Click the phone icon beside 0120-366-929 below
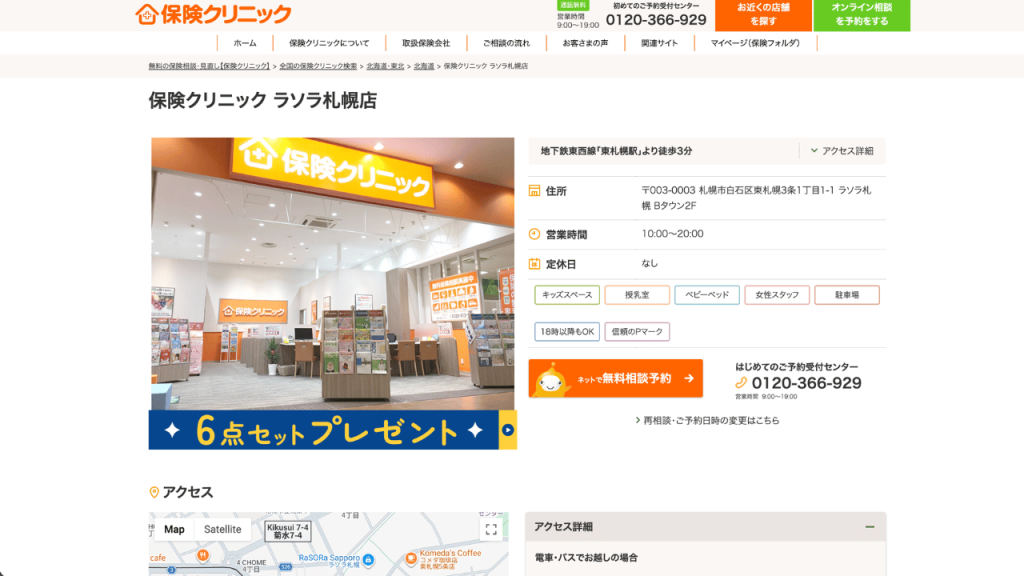This screenshot has height=576, width=1024. (x=741, y=383)
